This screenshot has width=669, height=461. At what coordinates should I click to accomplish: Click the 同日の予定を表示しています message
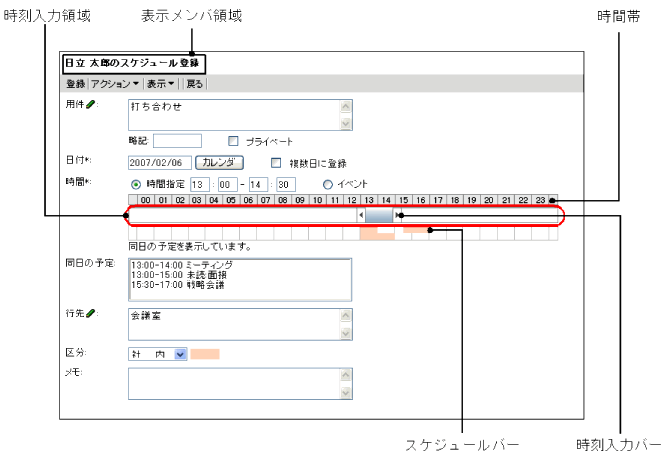click(x=190, y=247)
